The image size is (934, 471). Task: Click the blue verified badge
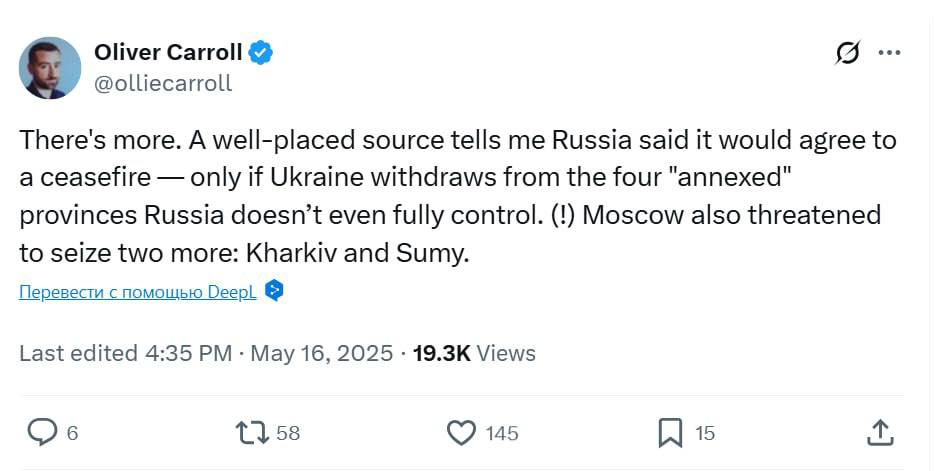(x=261, y=52)
